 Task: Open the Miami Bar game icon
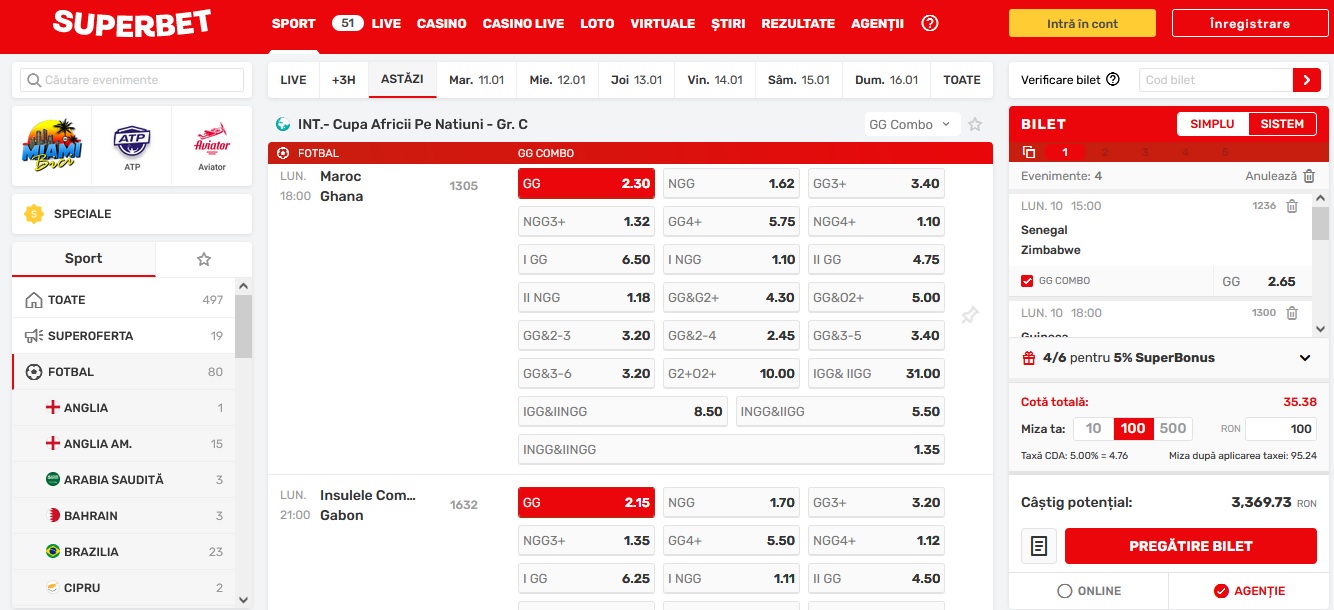click(52, 146)
